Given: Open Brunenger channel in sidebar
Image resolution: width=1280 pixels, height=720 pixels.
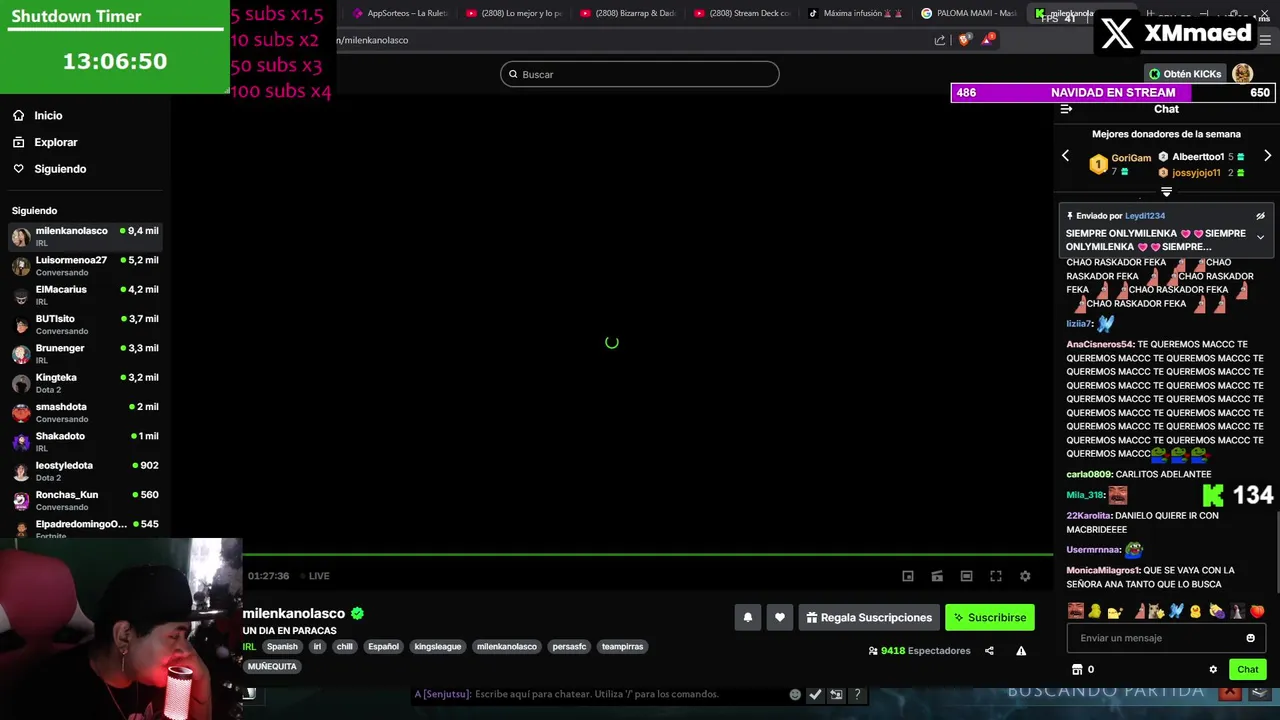Looking at the screenshot, I should click(x=84, y=353).
